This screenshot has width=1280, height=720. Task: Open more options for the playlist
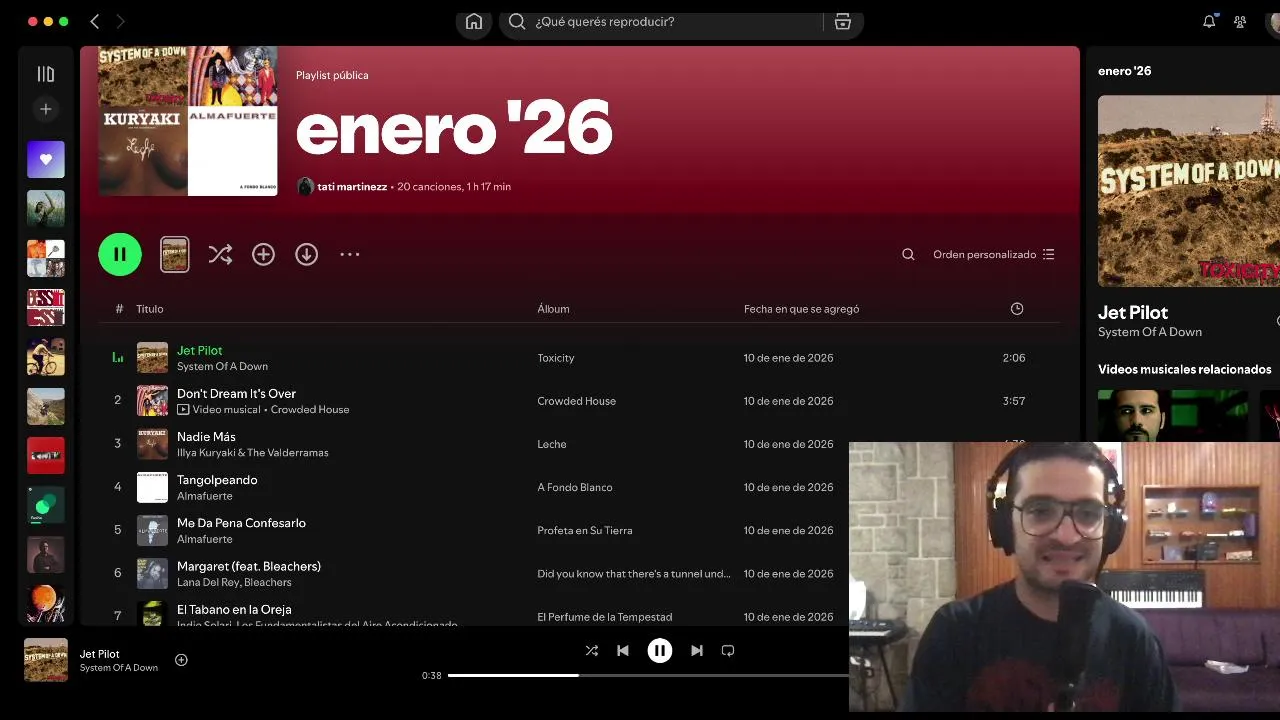pyautogui.click(x=349, y=255)
